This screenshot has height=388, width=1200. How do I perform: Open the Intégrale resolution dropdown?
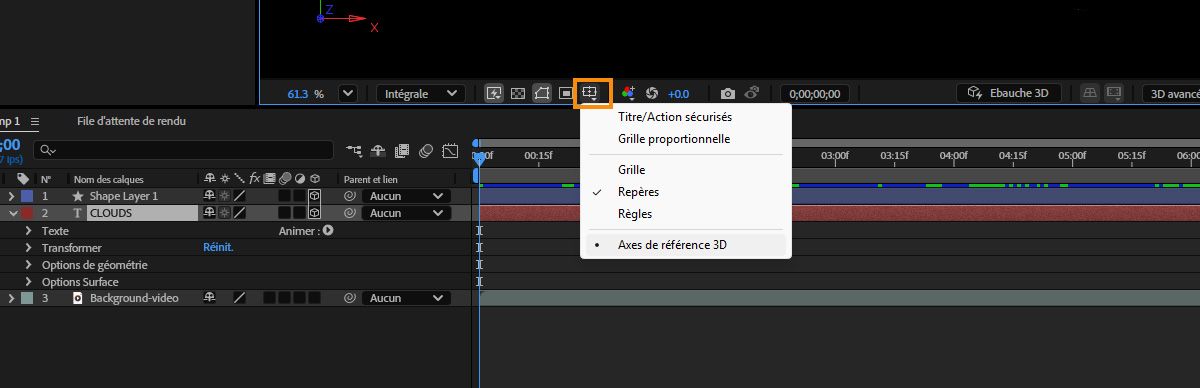click(420, 93)
